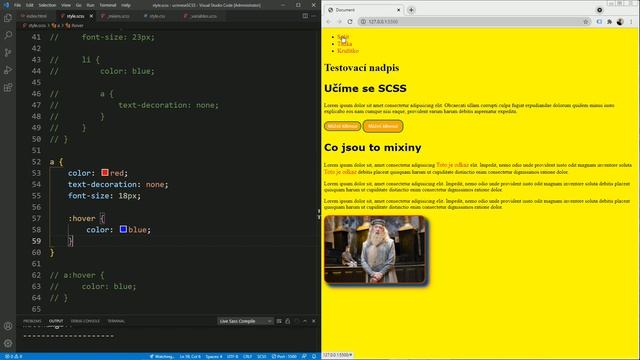The height and width of the screenshot is (360, 640).
Task: Open the Search view in activity bar
Action: 8,35
